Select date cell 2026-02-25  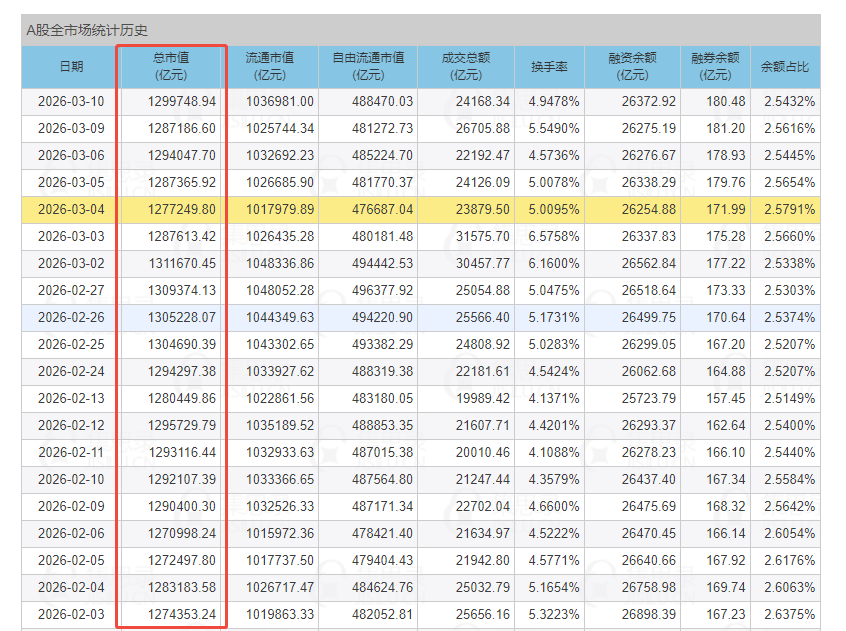[x=71, y=344]
